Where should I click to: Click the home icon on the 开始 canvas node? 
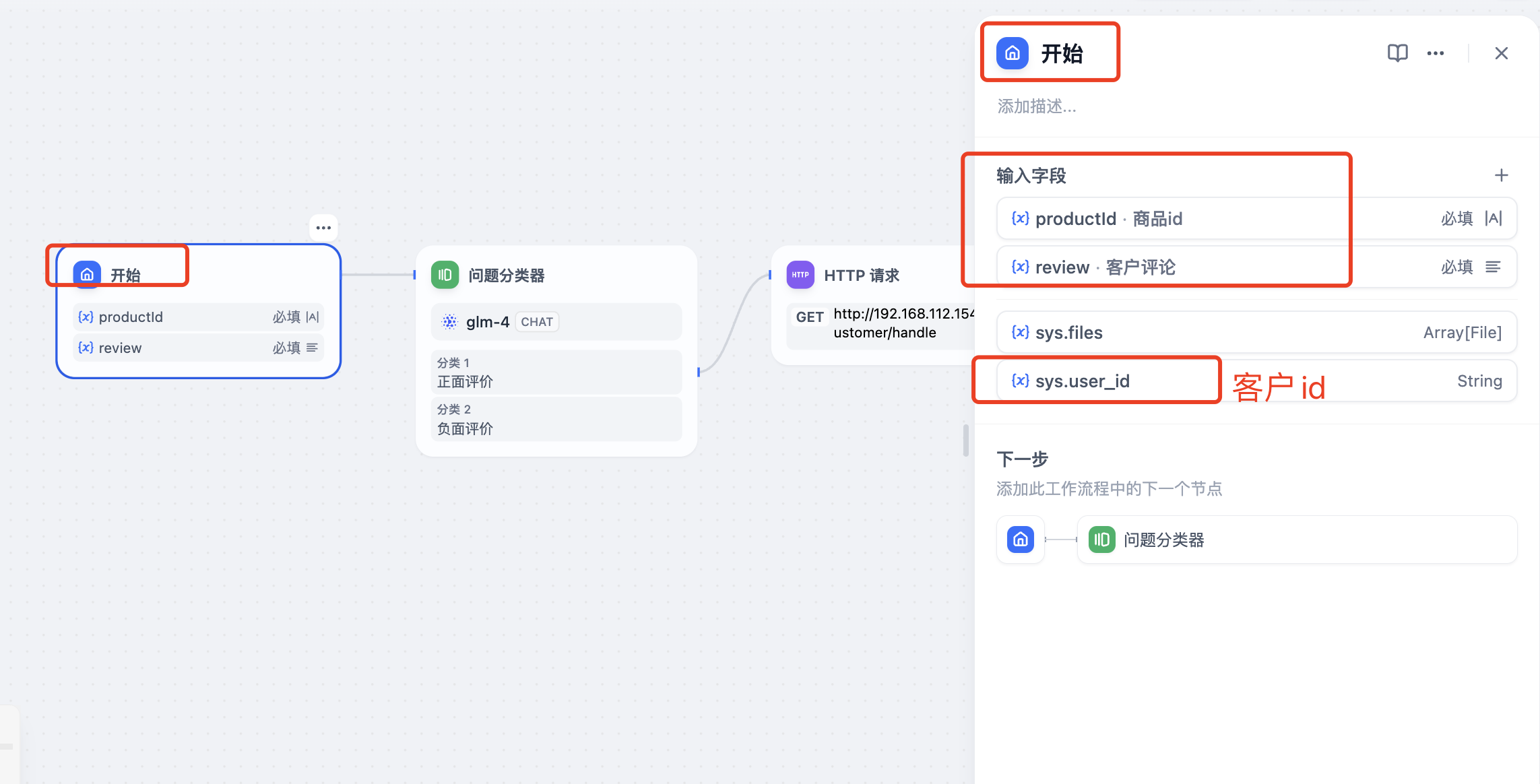pos(86,274)
